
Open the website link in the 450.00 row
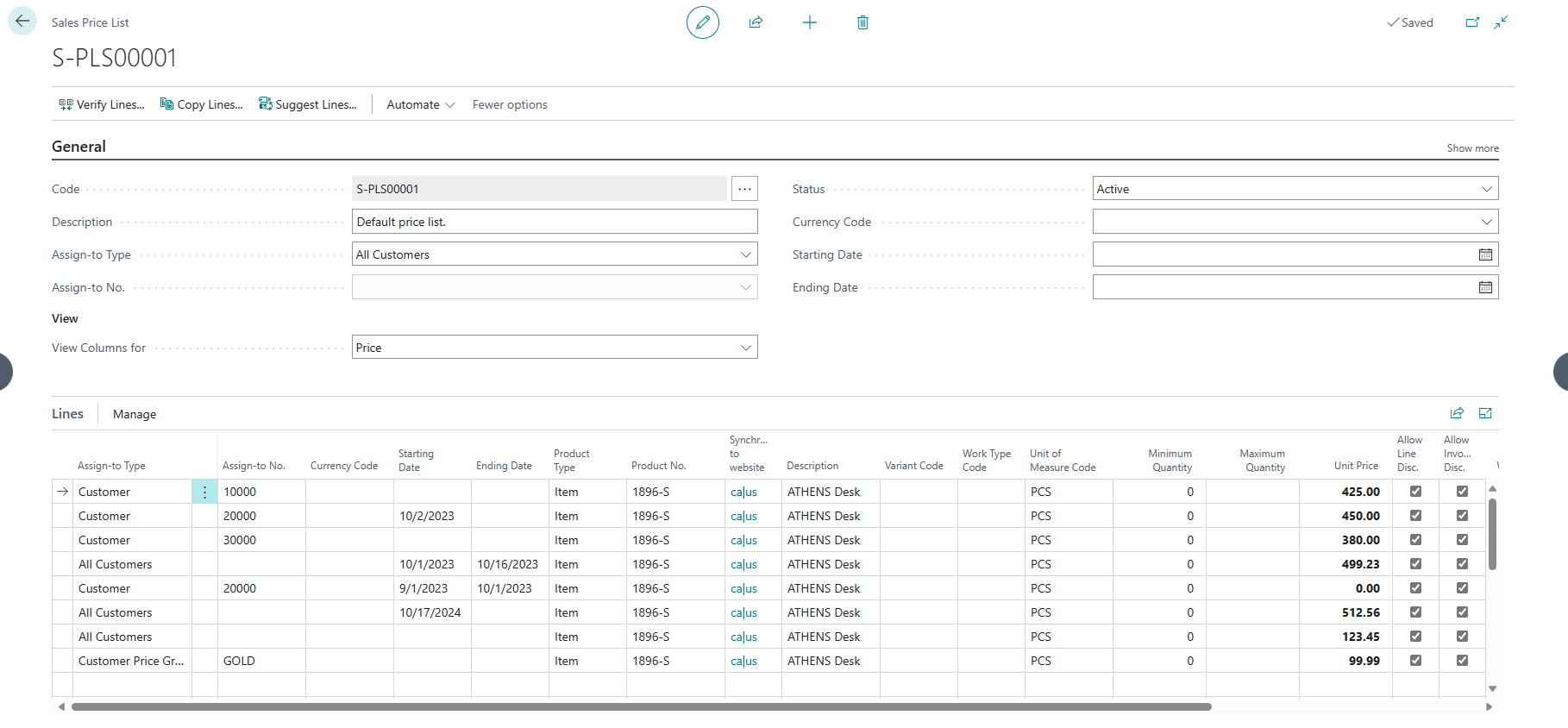tap(743, 516)
